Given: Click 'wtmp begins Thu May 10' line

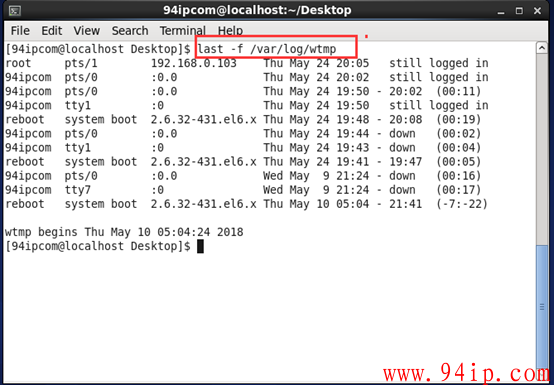Looking at the screenshot, I should [x=124, y=232].
